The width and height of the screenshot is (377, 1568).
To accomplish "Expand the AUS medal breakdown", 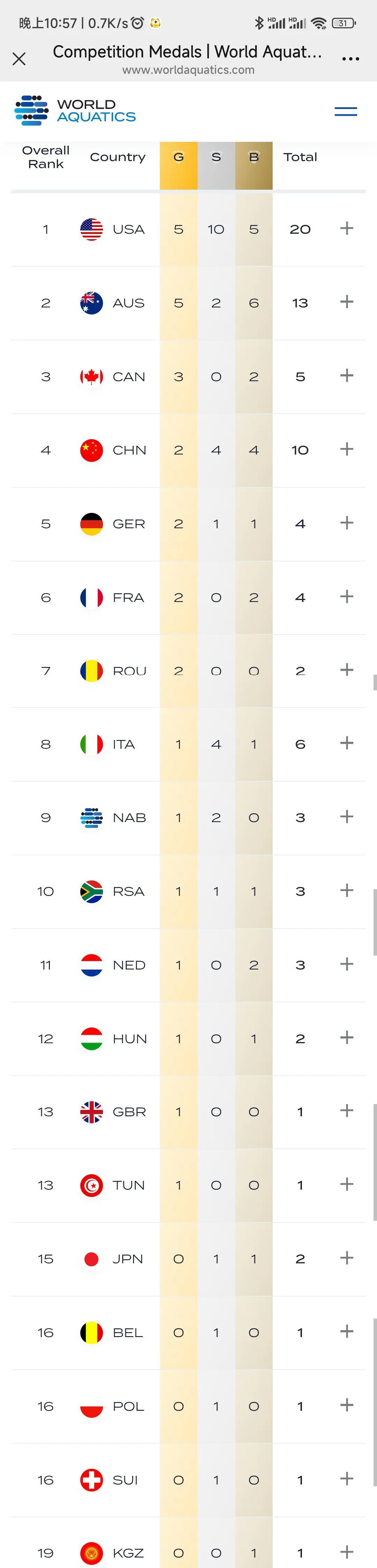I will click(x=347, y=302).
